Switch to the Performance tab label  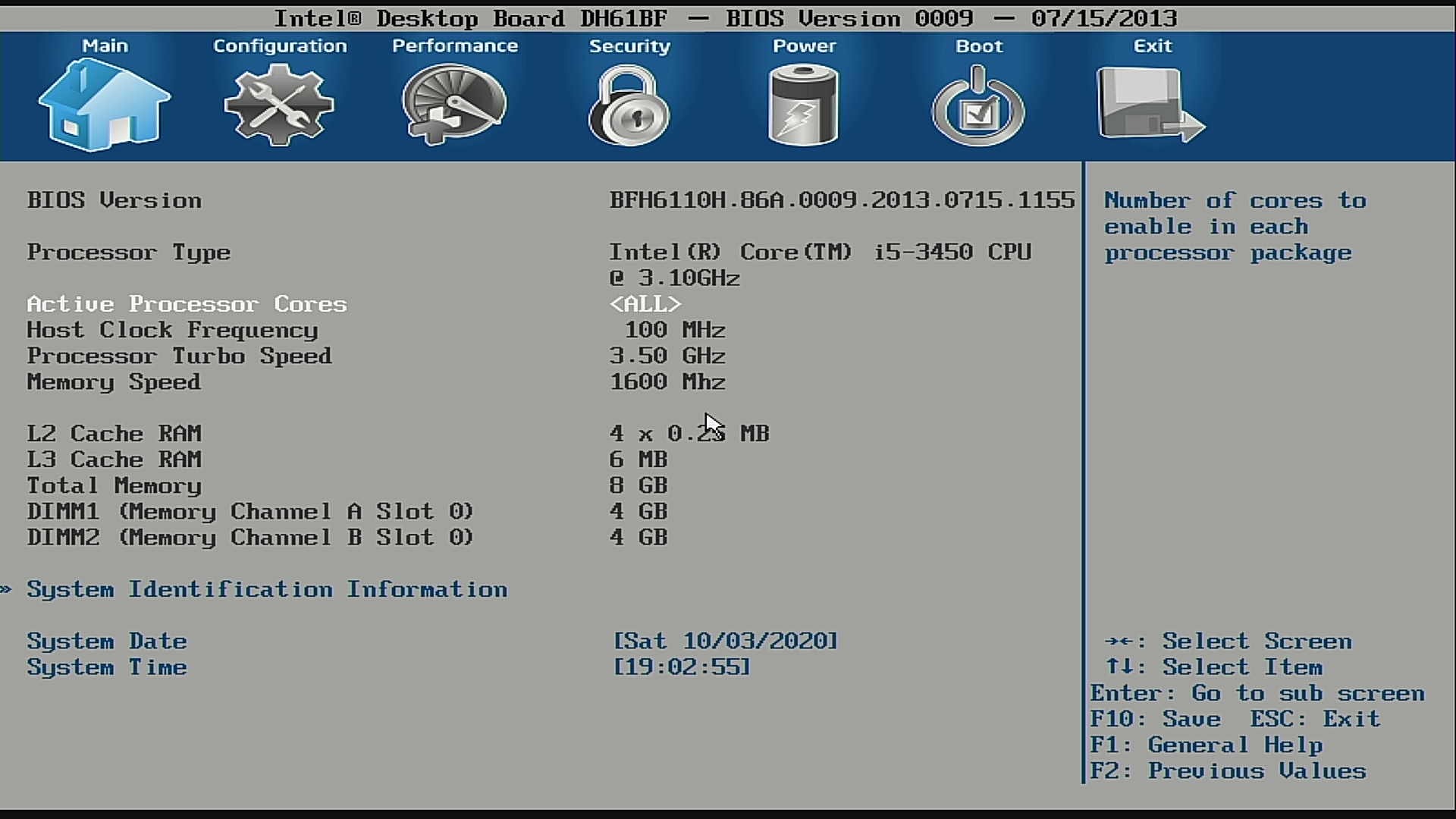(x=455, y=46)
